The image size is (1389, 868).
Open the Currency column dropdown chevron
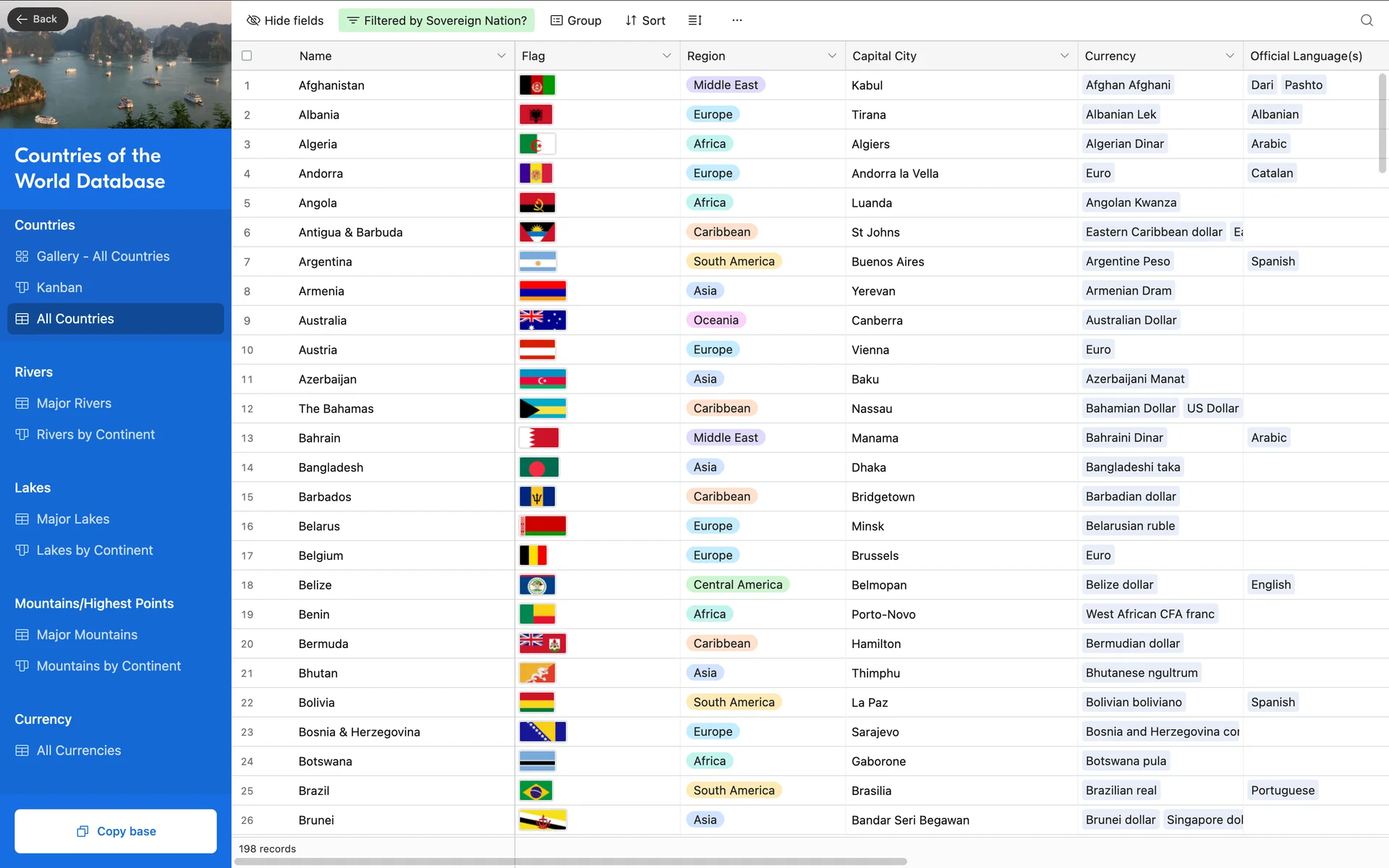click(1229, 56)
